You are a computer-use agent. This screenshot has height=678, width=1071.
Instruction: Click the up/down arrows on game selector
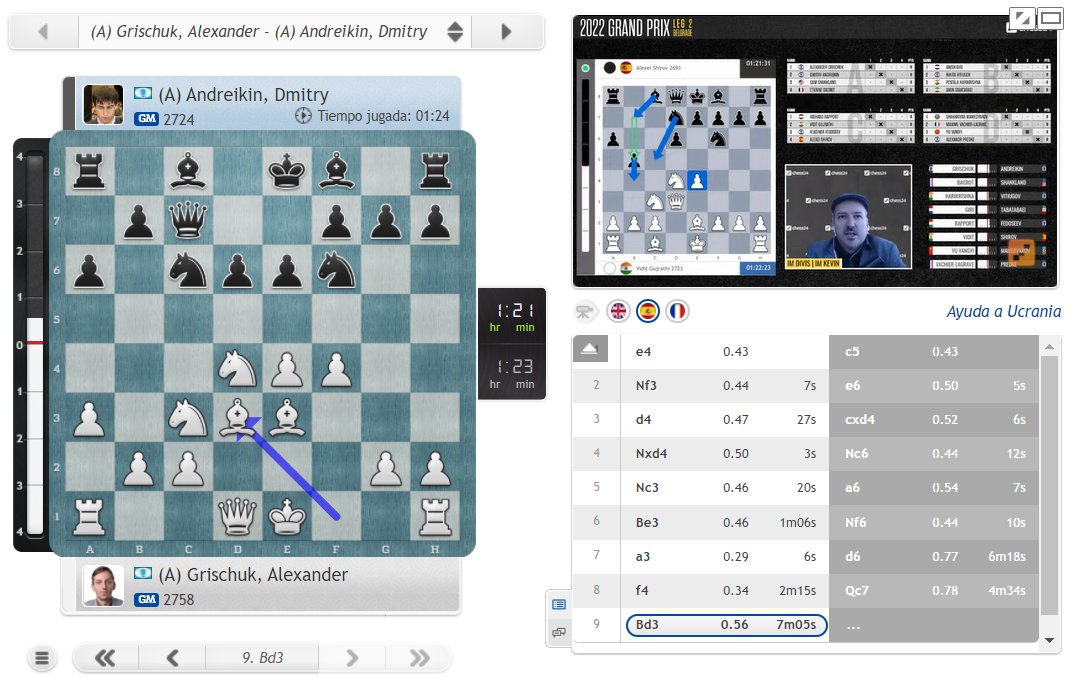pyautogui.click(x=455, y=31)
